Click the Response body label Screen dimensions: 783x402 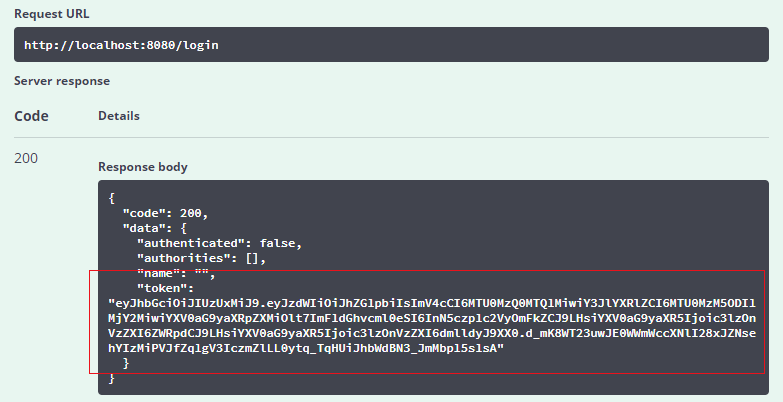point(143,167)
